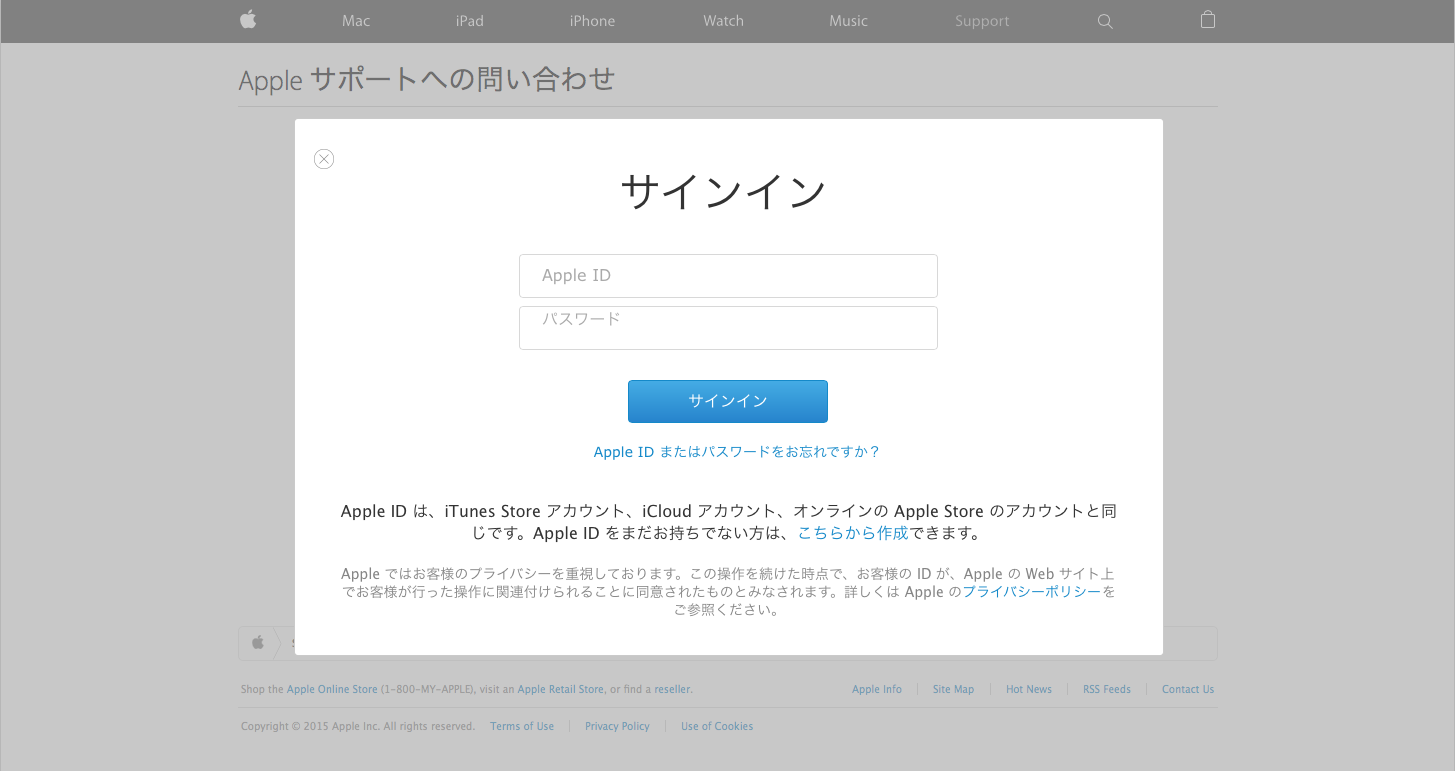Viewport: 1455px width, 771px height.
Task: Open the Mac menu item
Action: [356, 21]
